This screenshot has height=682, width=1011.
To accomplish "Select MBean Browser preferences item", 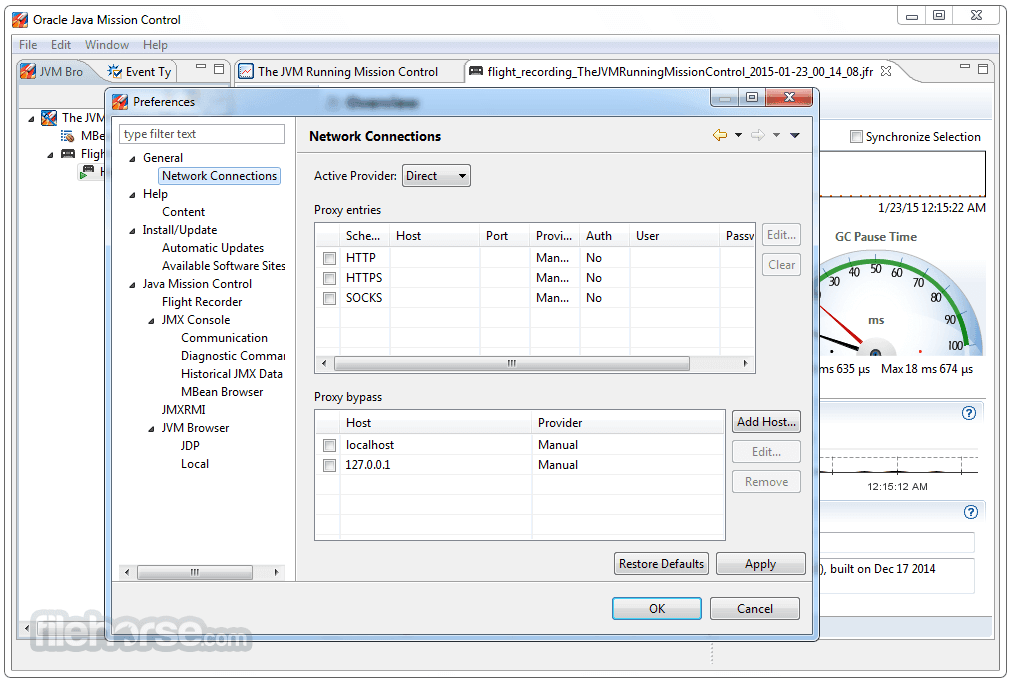I will pos(222,391).
